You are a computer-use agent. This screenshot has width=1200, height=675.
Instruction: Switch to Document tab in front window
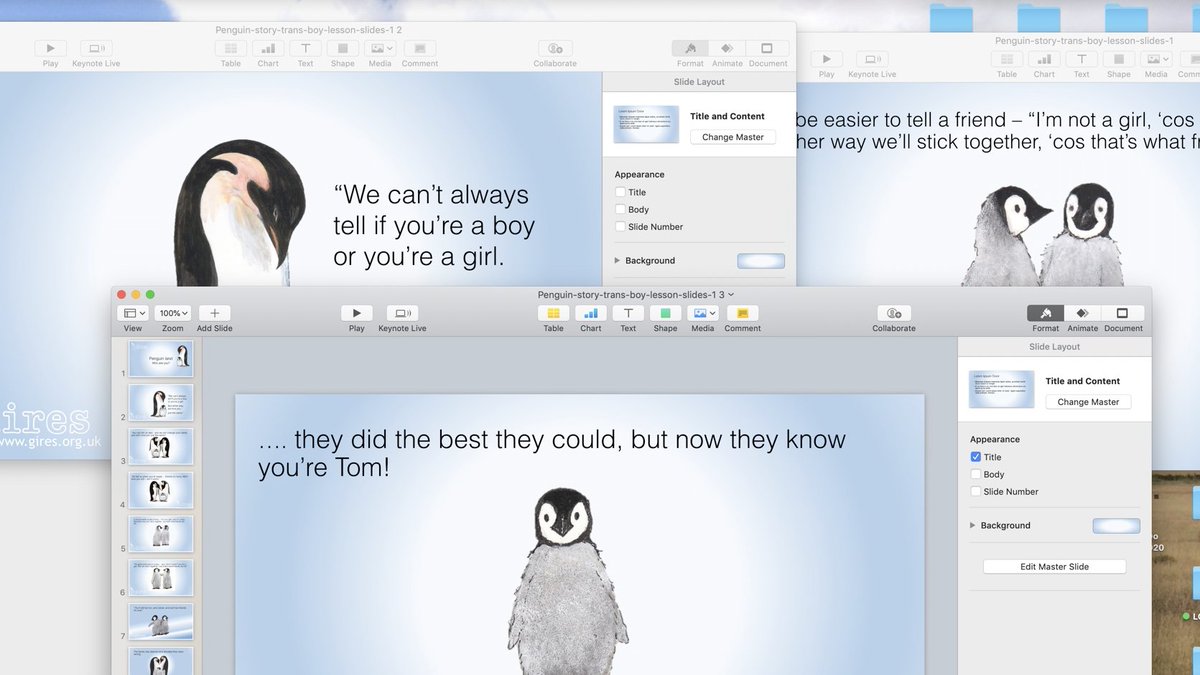coord(1122,313)
